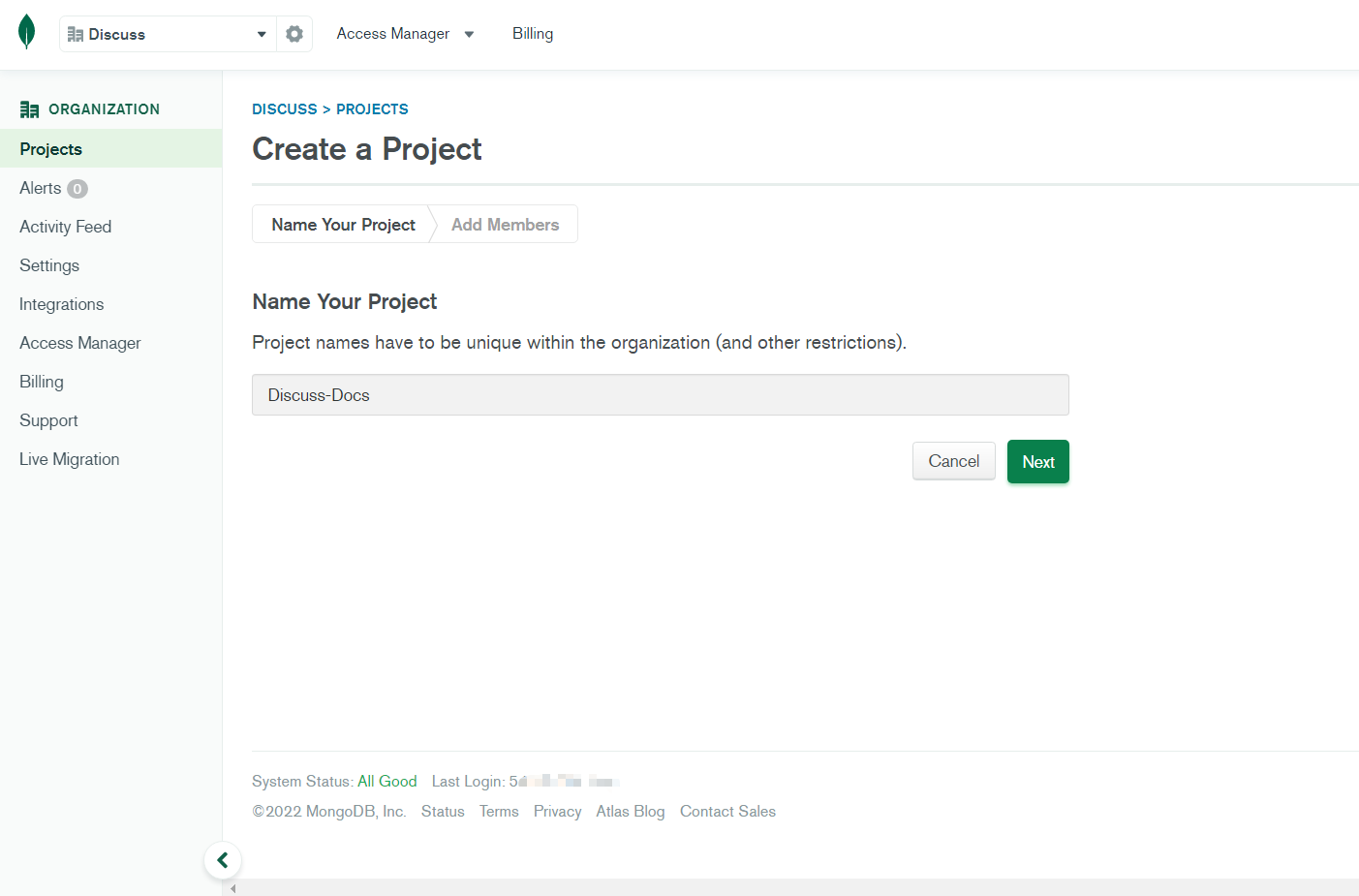Open Integrations from the sidebar
Viewport: 1359px width, 896px height.
pos(61,303)
